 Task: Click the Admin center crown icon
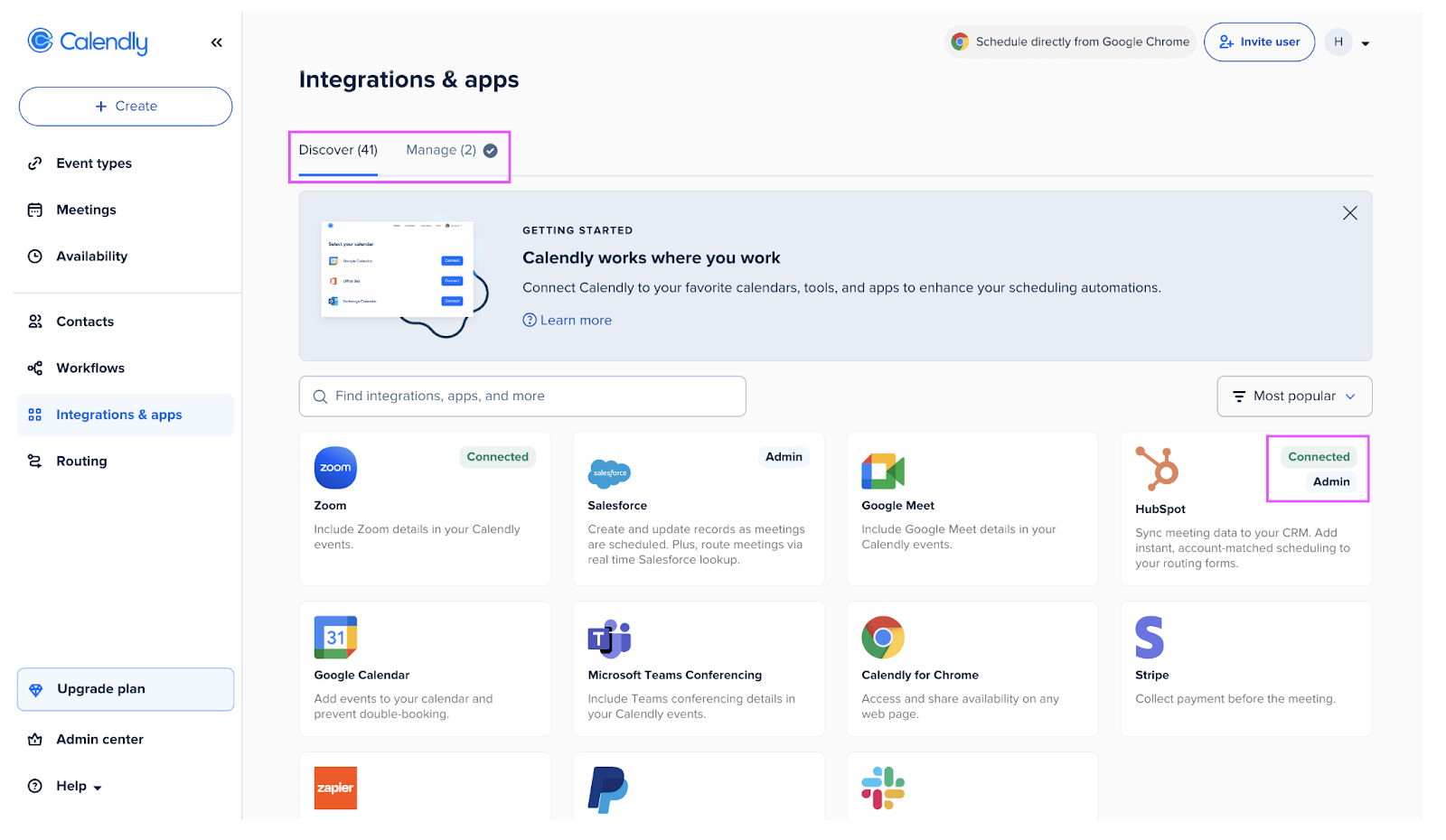coord(35,739)
